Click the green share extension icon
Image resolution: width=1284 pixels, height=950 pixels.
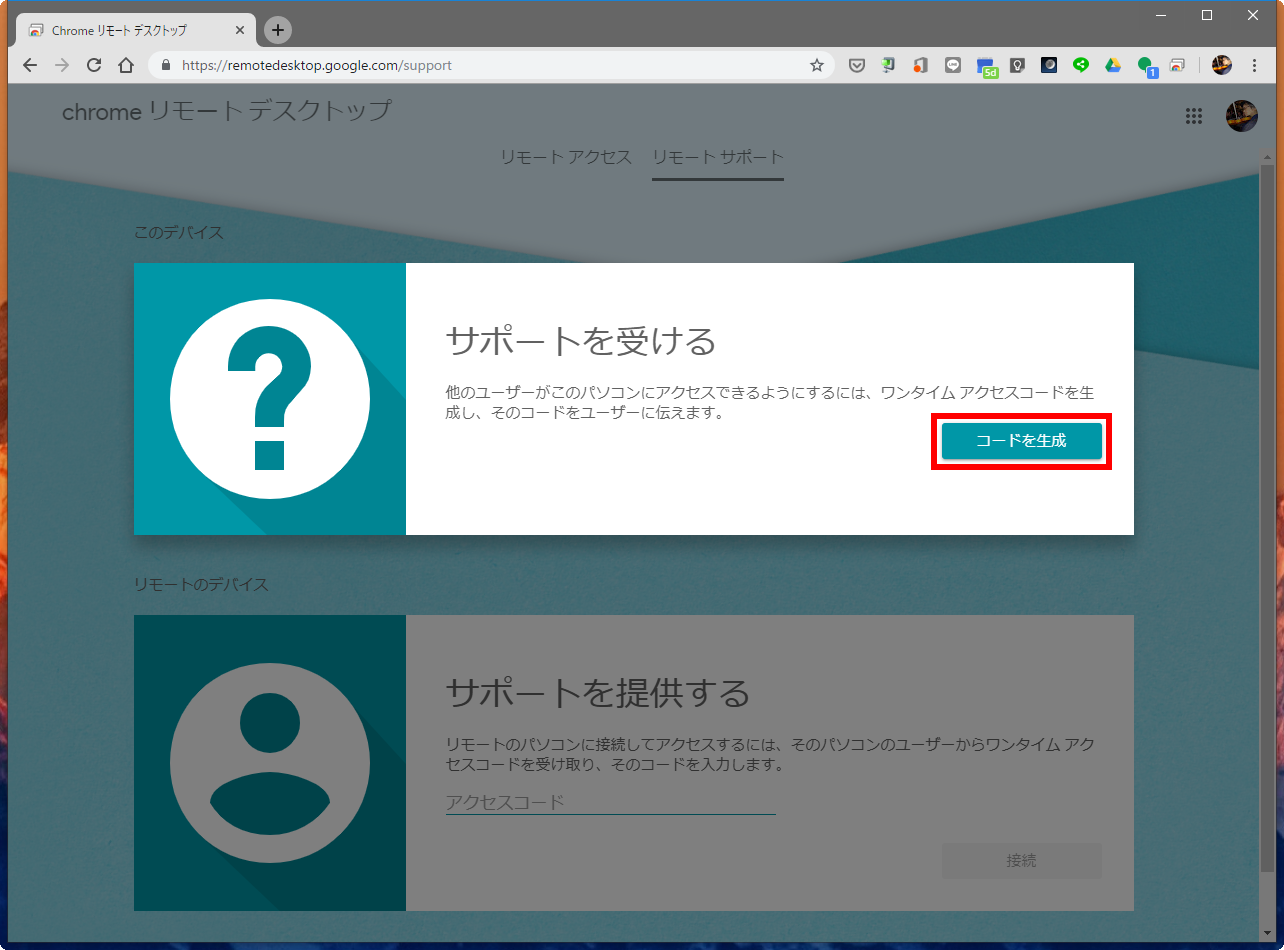point(1081,65)
